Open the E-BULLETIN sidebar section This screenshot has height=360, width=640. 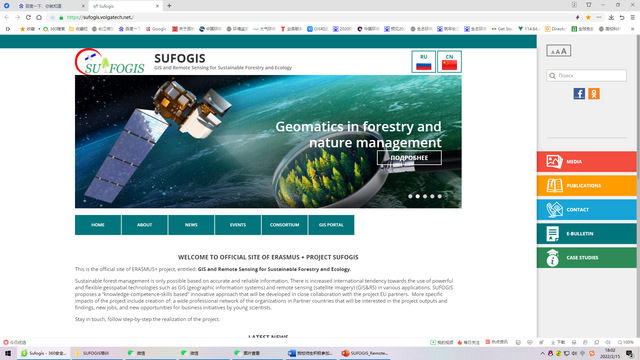(x=587, y=234)
